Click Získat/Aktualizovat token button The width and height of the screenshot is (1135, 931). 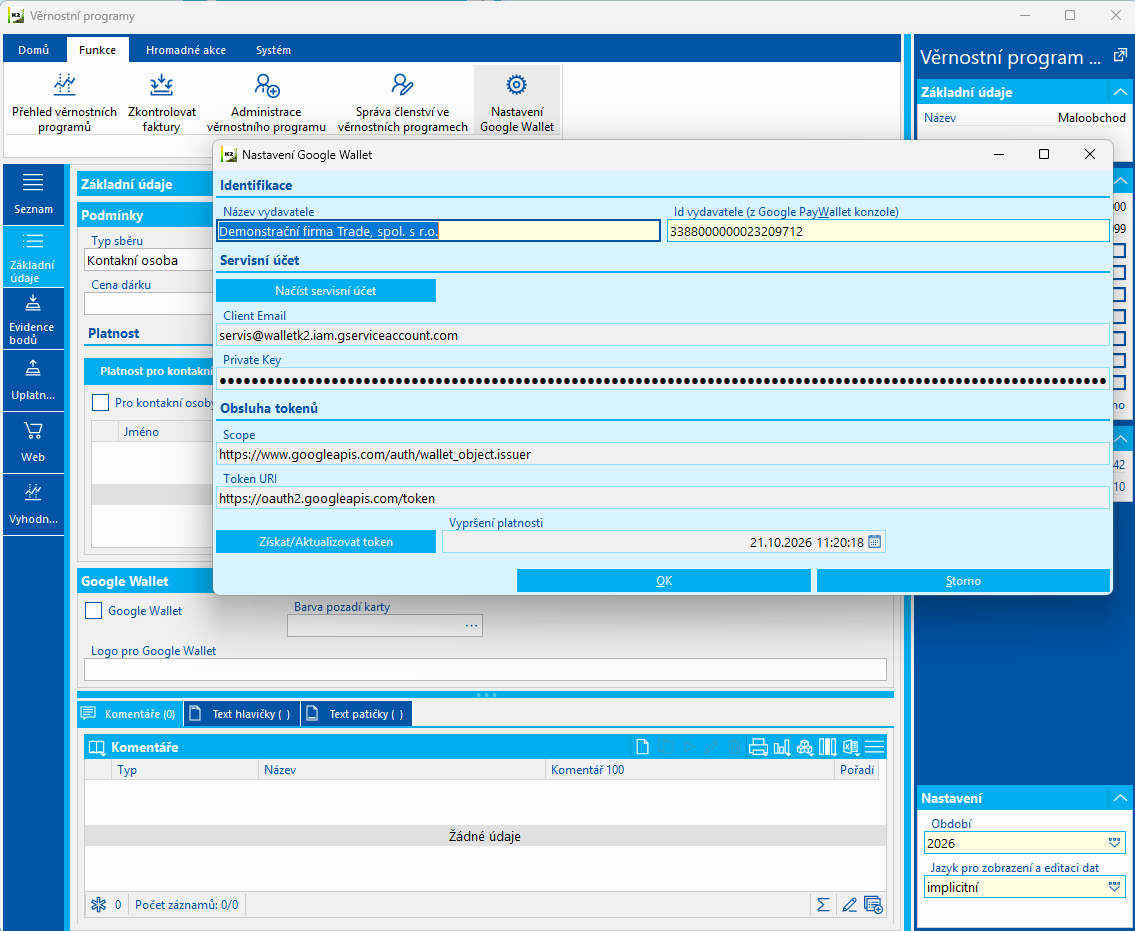326,542
